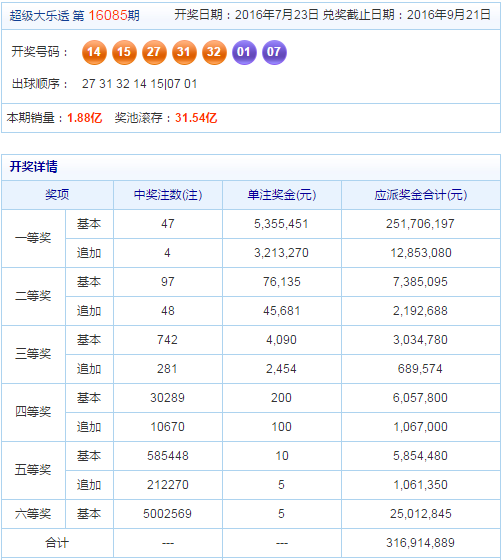Select the 六等奖 row label
The image size is (503, 560).
coord(33,514)
